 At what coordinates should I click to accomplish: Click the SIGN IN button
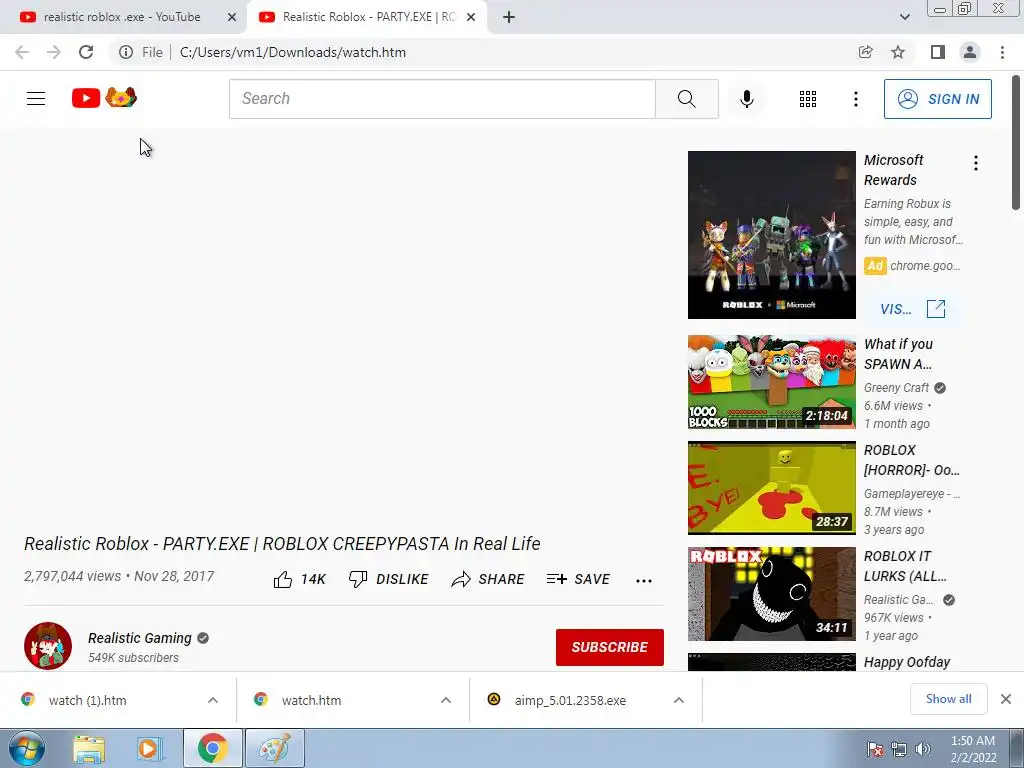(937, 99)
